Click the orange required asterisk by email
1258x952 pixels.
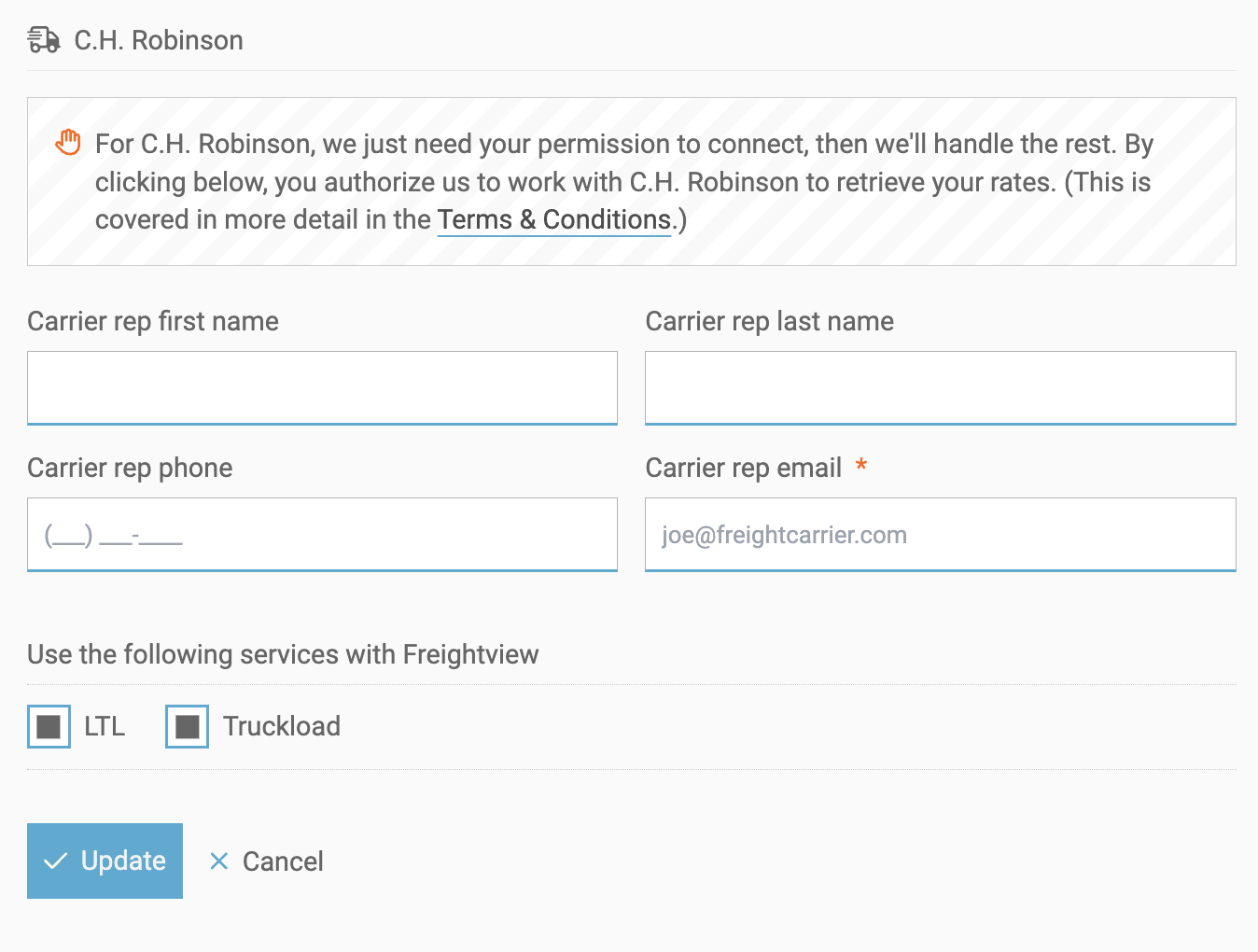pyautogui.click(x=861, y=466)
